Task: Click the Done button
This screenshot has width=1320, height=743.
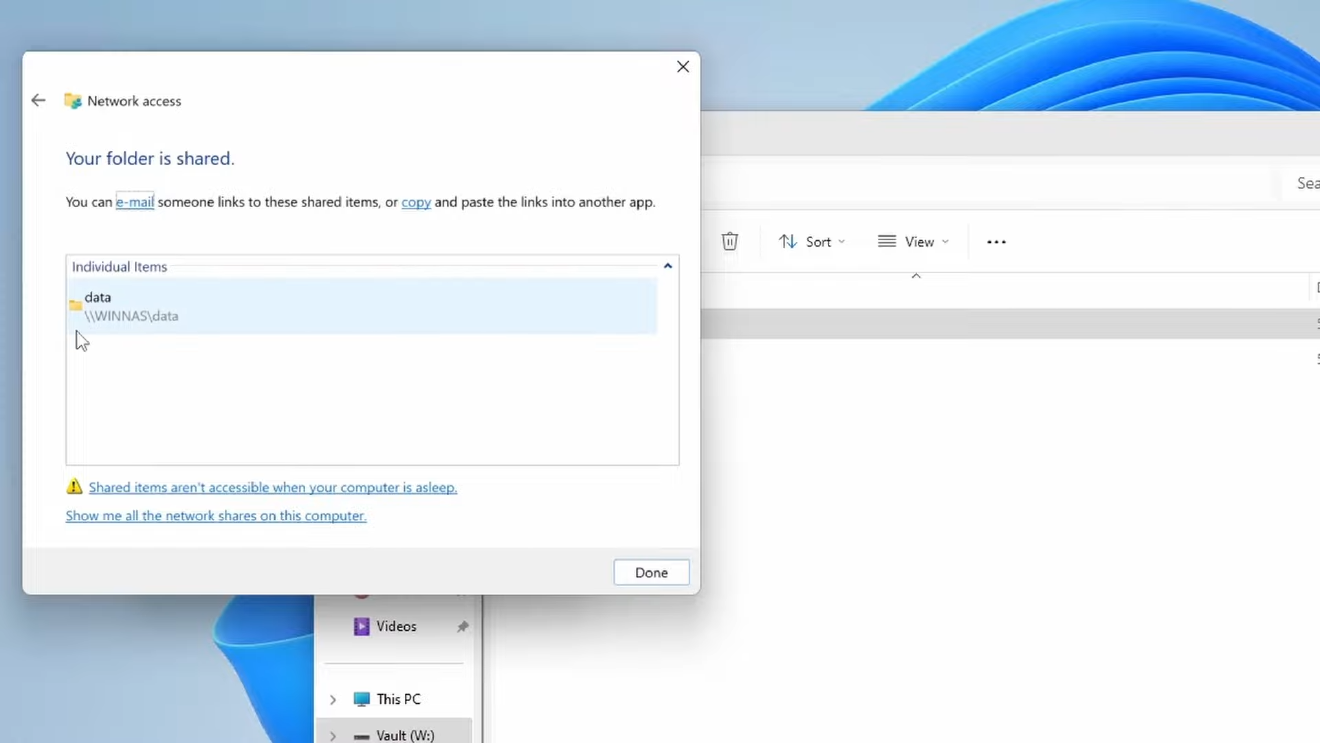Action: point(651,572)
